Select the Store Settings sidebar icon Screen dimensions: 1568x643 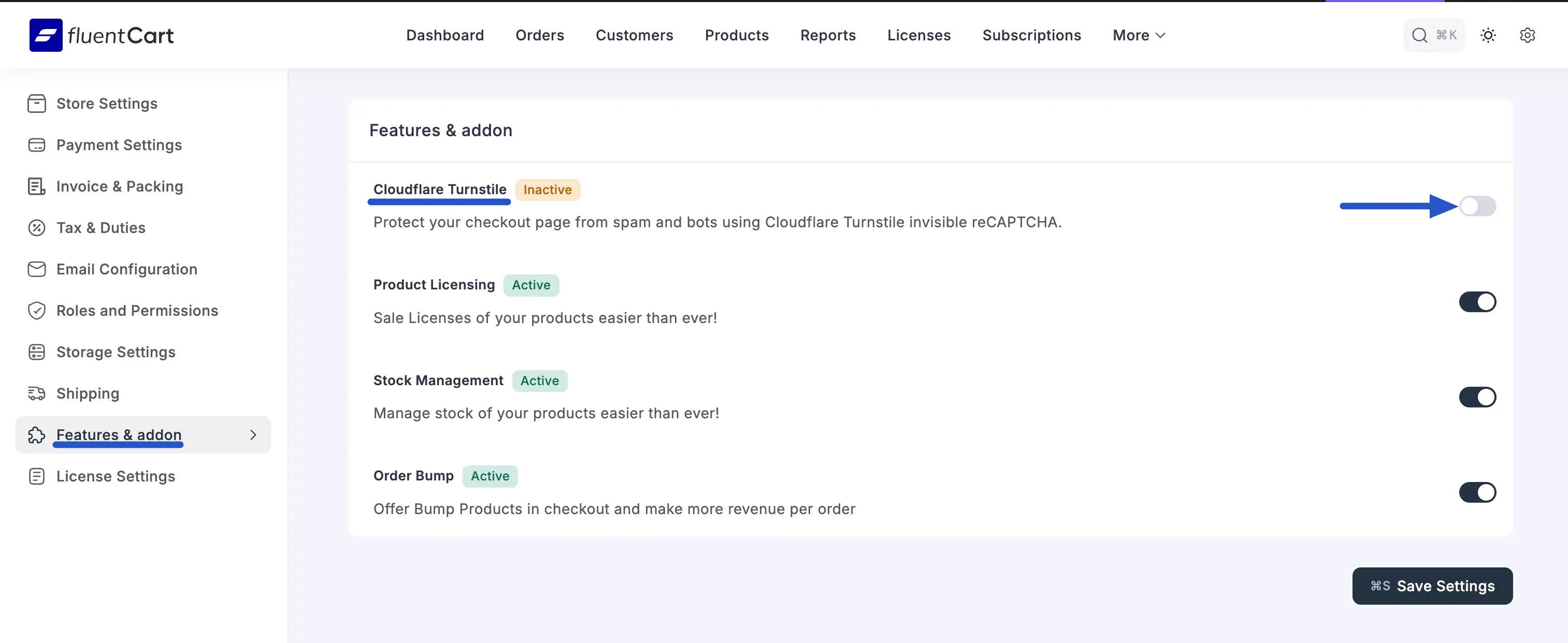tap(37, 104)
